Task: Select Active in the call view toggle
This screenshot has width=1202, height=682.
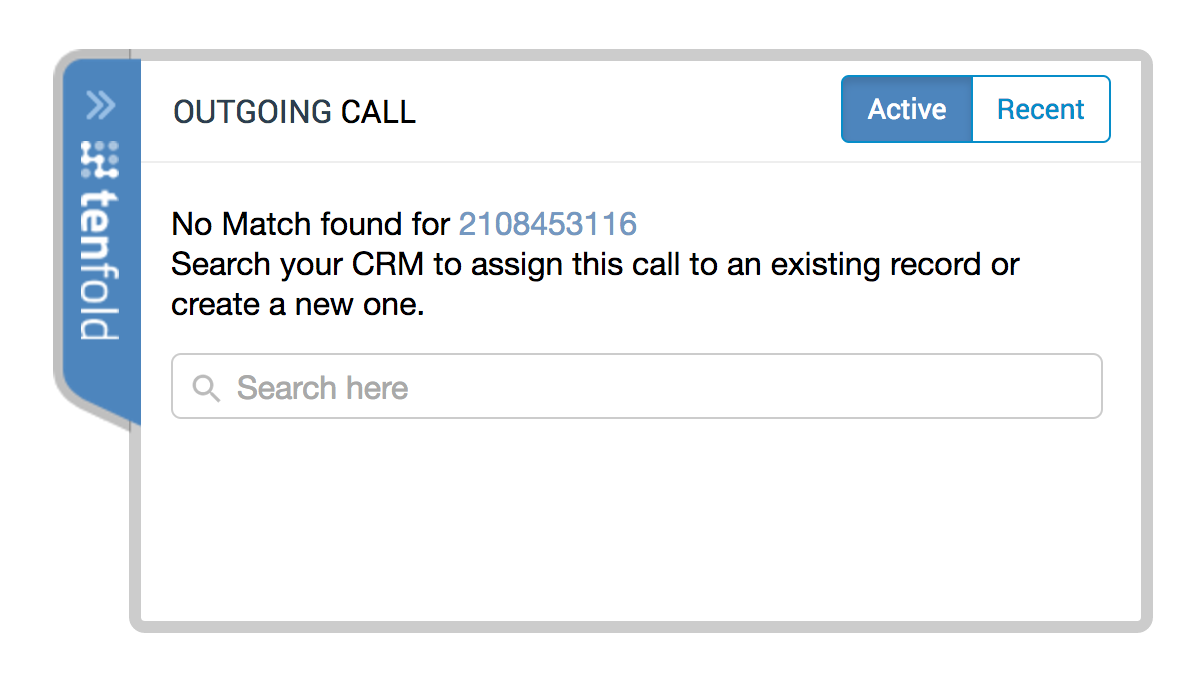Action: click(907, 109)
